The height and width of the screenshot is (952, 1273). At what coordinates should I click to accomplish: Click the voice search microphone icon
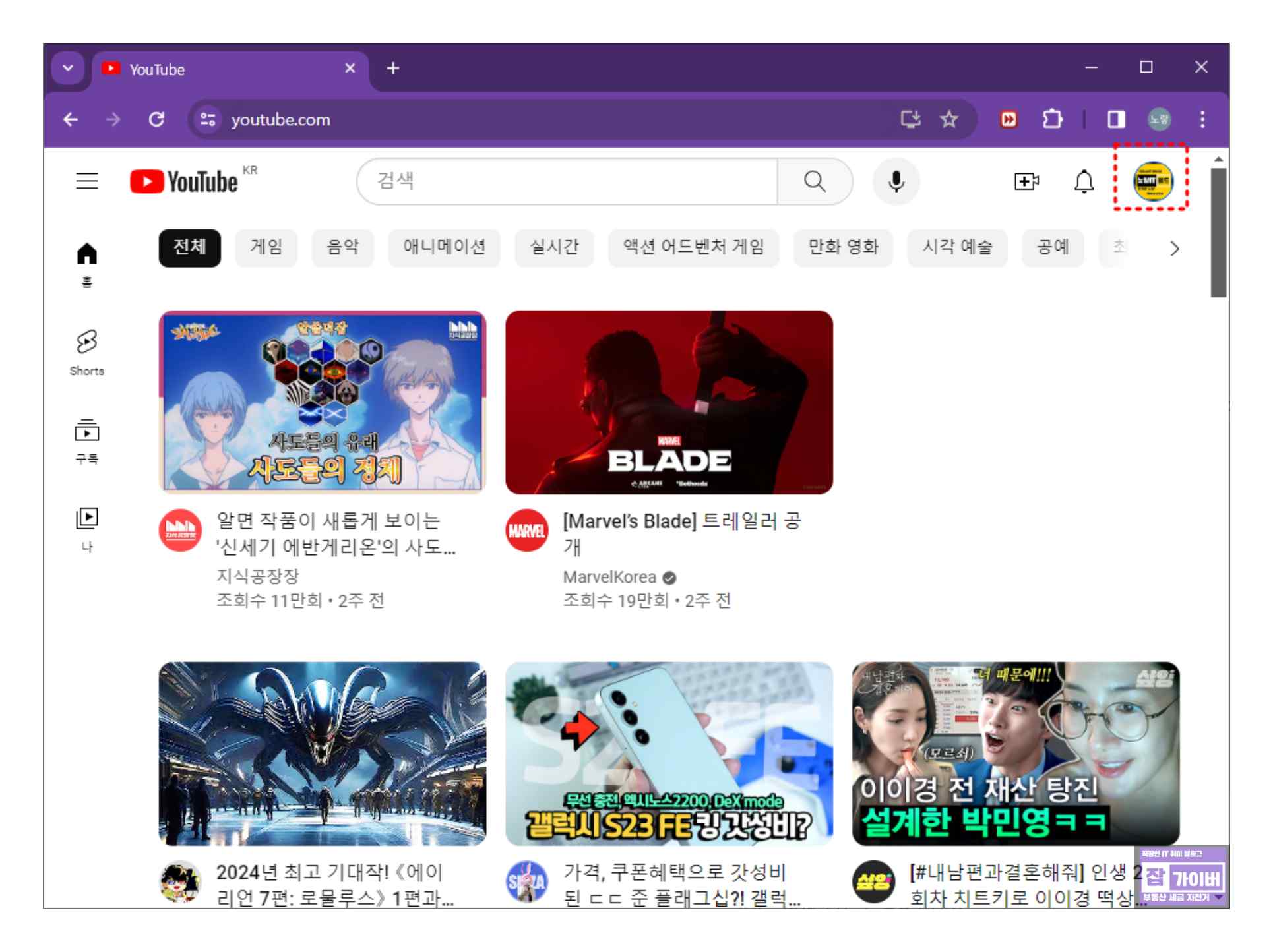pyautogui.click(x=896, y=181)
